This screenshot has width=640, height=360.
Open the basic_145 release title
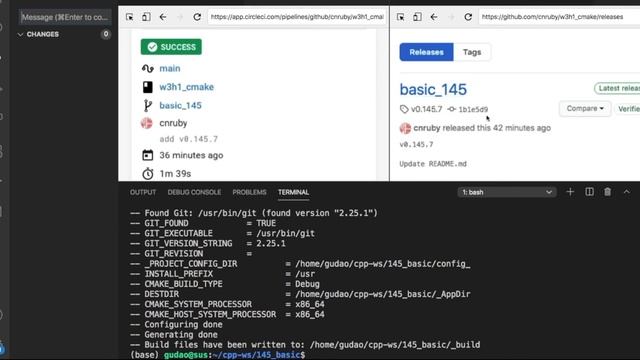(x=433, y=89)
